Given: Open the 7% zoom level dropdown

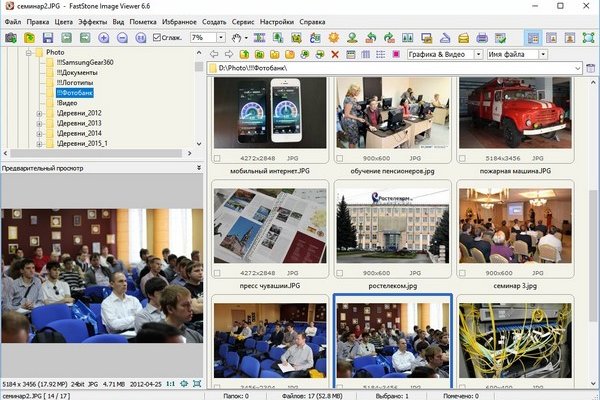Looking at the screenshot, I should click(x=222, y=37).
